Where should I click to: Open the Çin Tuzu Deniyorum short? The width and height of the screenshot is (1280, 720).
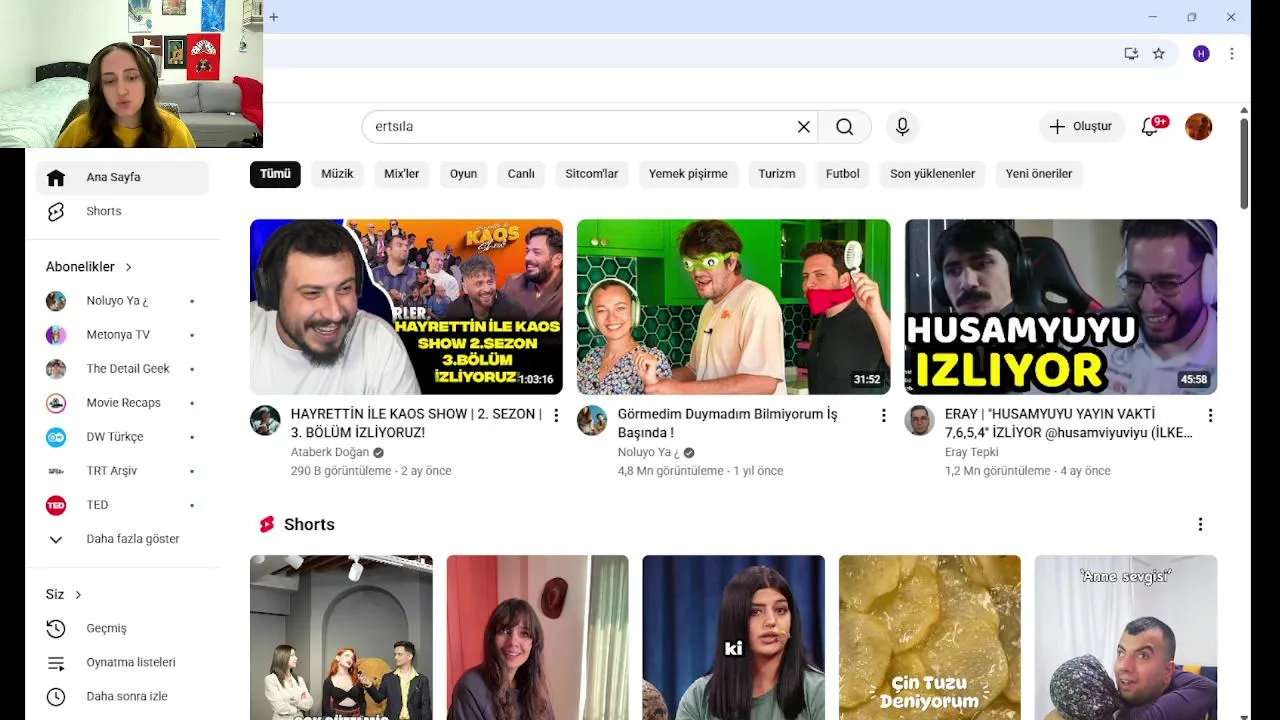click(930, 637)
